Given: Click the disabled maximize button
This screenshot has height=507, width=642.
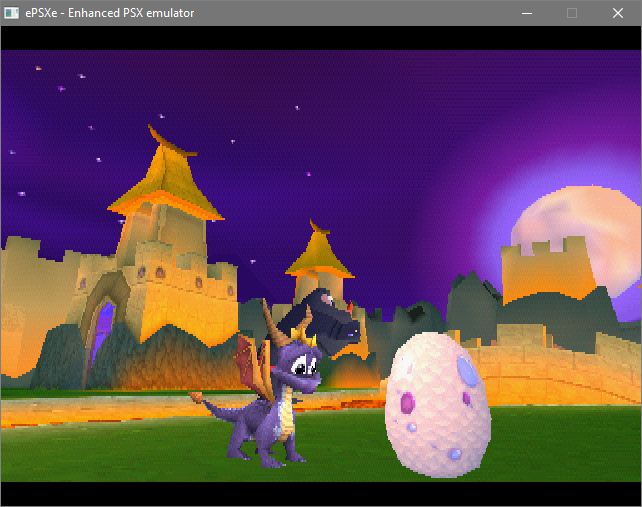Looking at the screenshot, I should click(x=572, y=13).
